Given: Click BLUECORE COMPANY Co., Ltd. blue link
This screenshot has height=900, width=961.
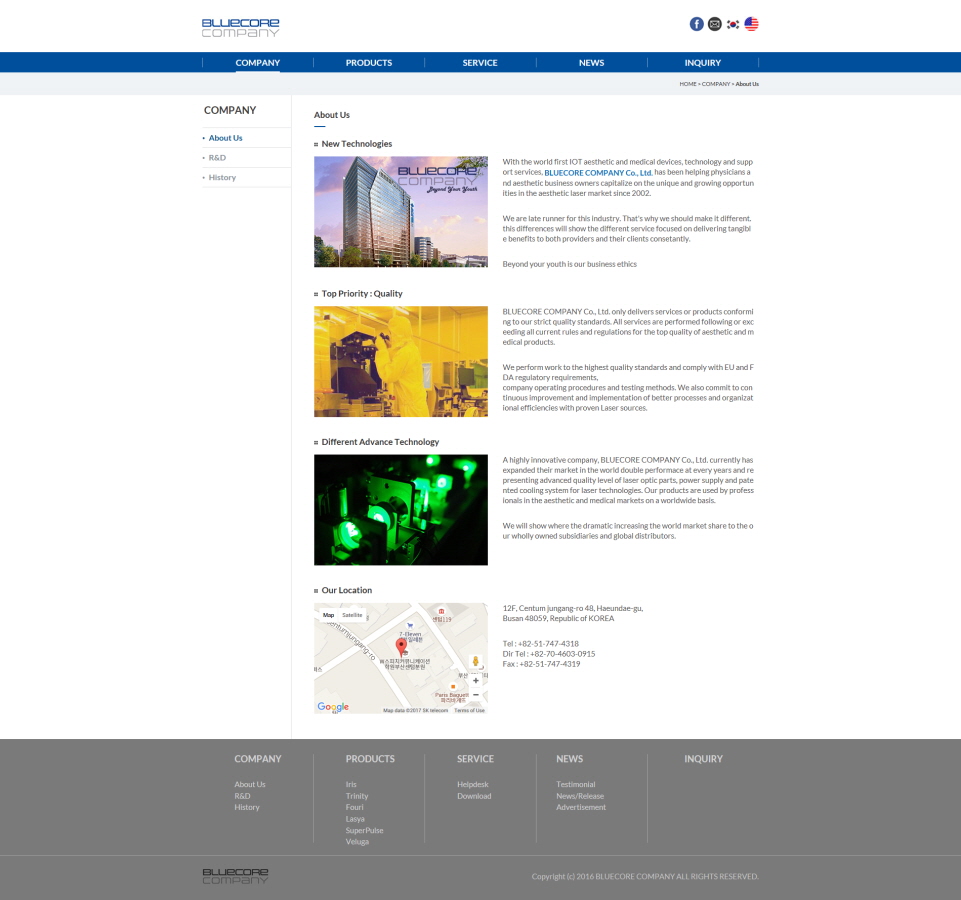Looking at the screenshot, I should click(598, 173).
